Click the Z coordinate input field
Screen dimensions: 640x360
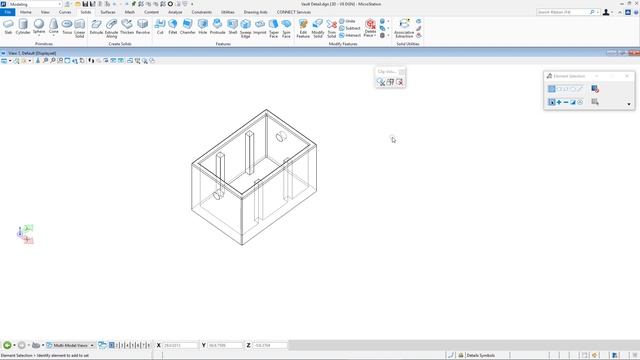(x=270, y=345)
